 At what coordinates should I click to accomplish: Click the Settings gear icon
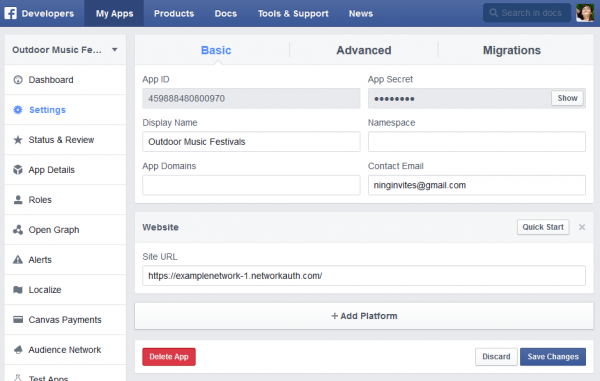point(18,110)
